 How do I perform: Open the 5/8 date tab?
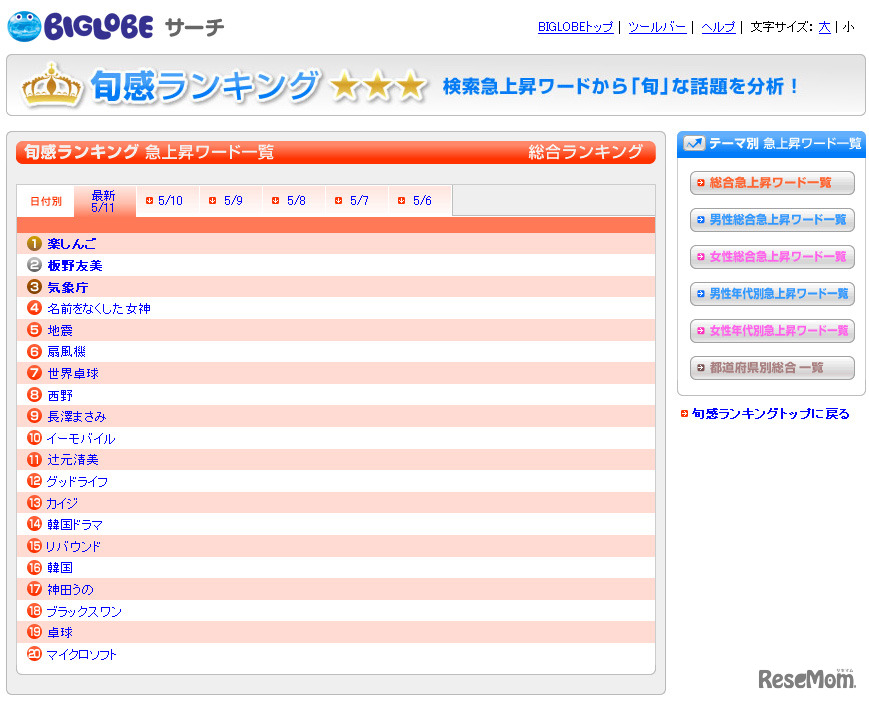click(x=290, y=201)
